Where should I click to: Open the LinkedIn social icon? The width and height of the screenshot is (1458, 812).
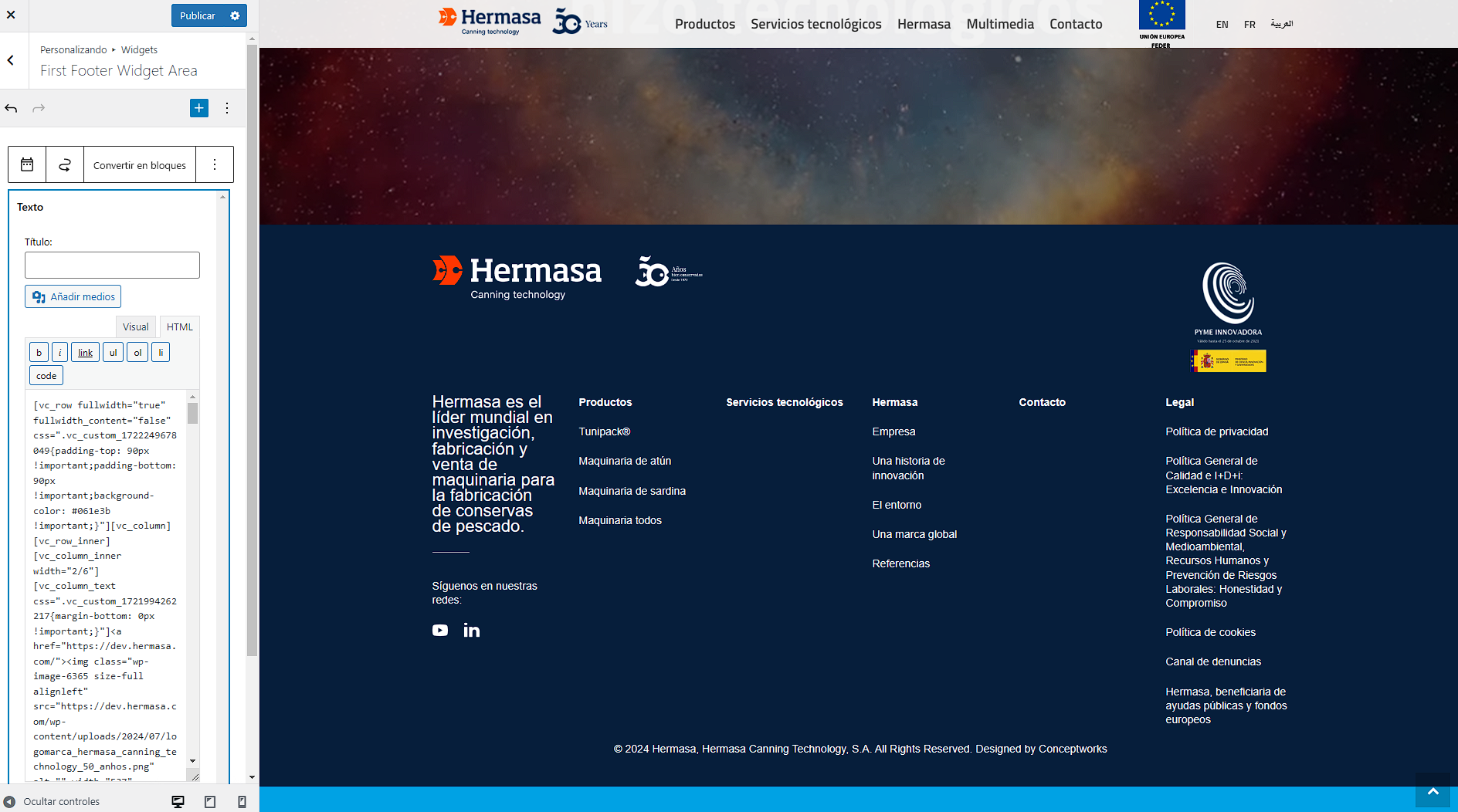[x=472, y=631]
